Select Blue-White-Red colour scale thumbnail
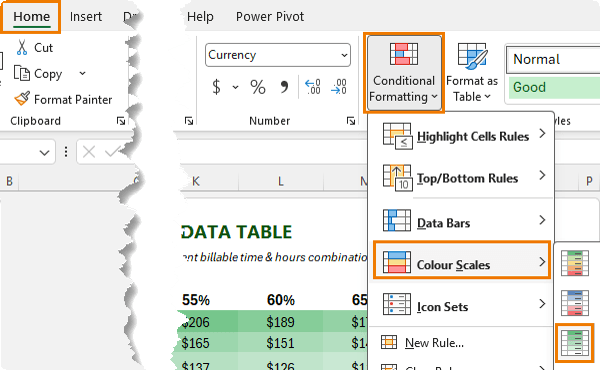600x370 pixels. click(x=575, y=303)
